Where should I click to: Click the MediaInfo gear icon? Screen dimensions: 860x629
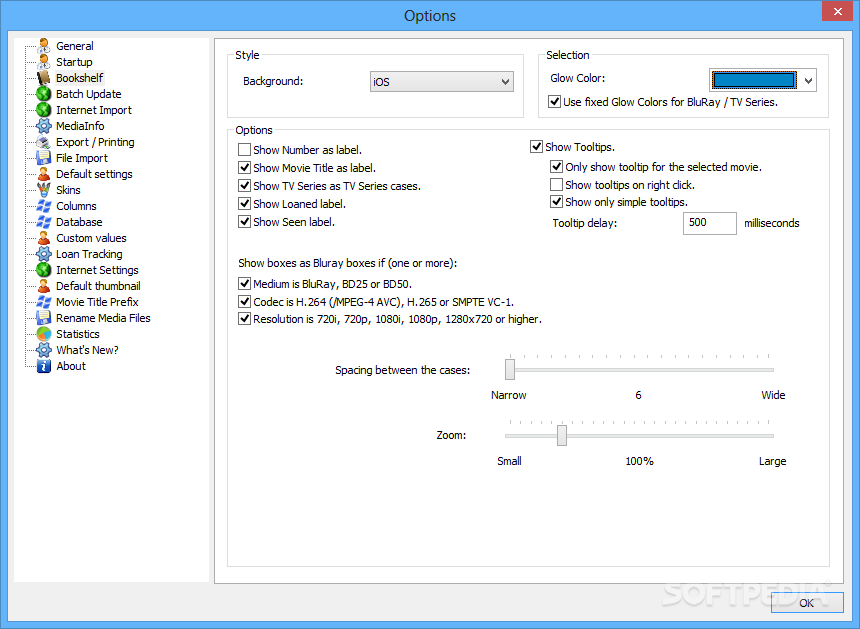[44, 126]
